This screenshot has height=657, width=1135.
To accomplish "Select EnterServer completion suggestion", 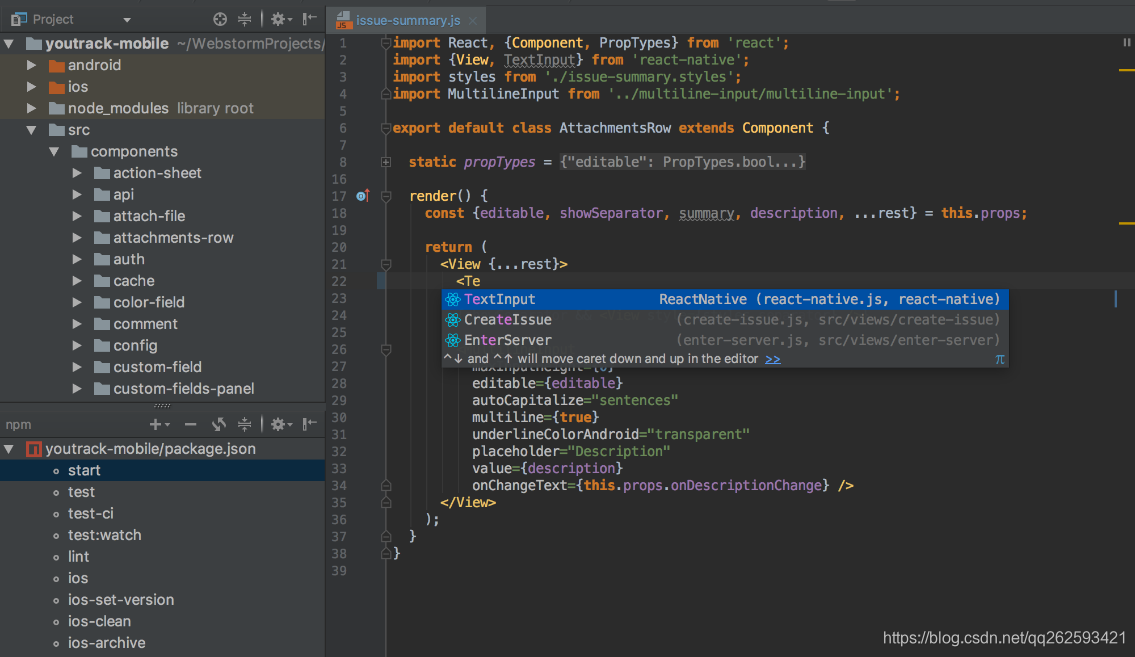I will 725,340.
